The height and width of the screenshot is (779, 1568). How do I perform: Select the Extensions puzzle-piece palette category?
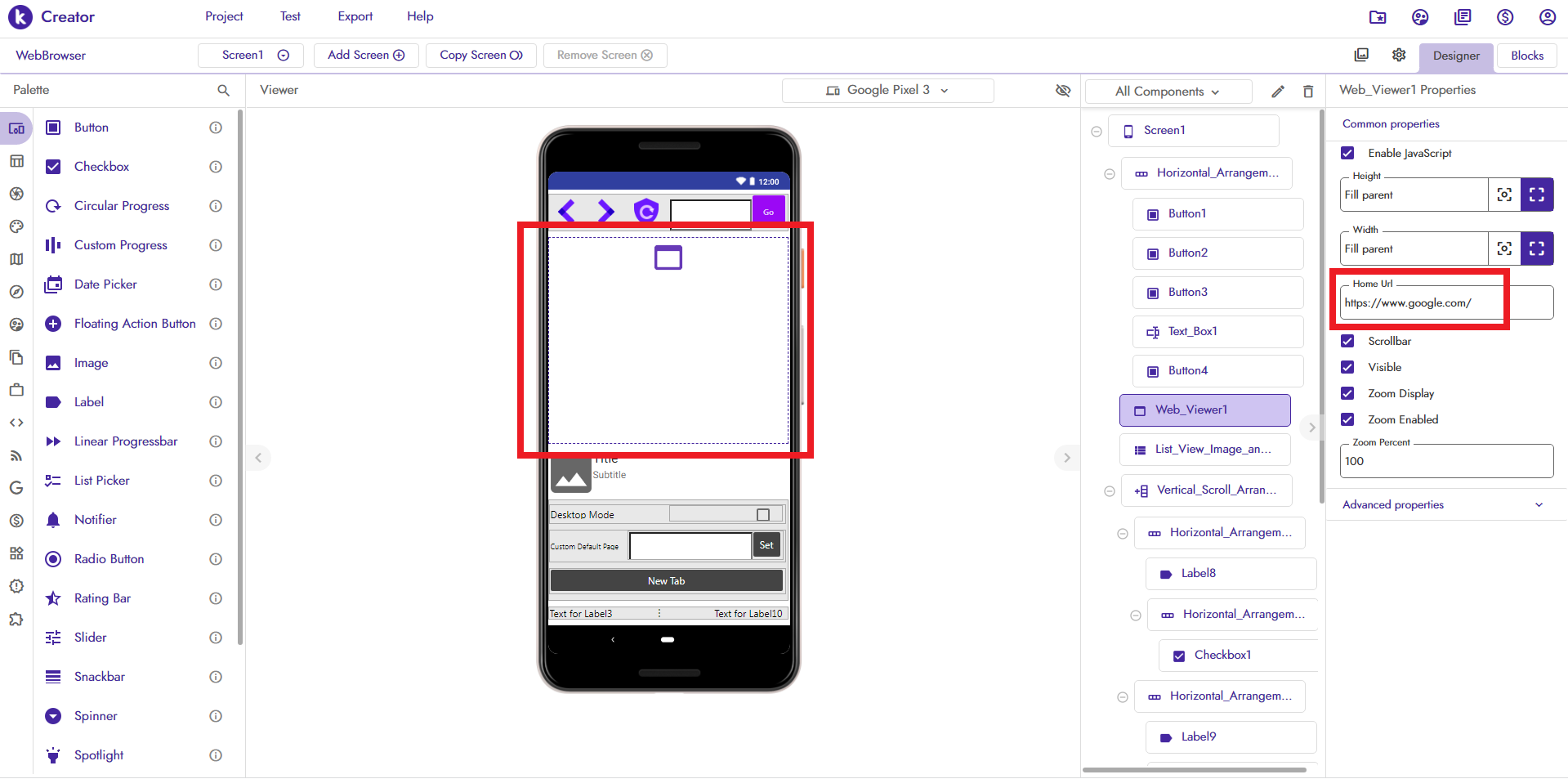pyautogui.click(x=16, y=620)
